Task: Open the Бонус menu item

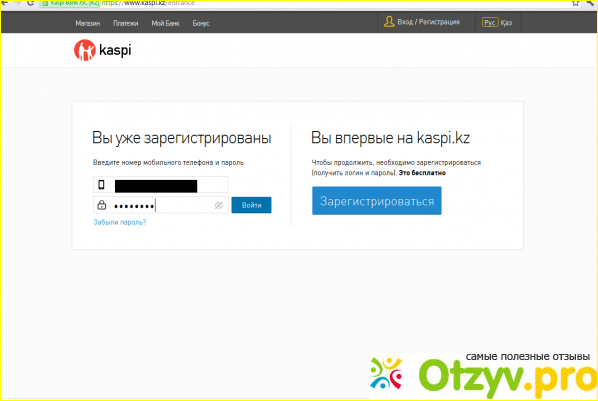Action: 201,23
